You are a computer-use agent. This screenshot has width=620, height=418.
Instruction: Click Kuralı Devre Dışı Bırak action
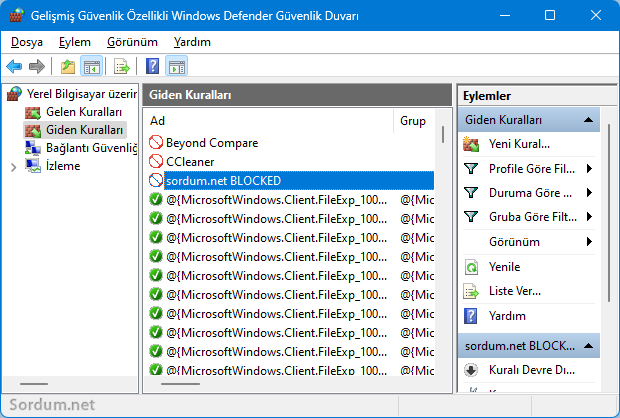532,370
